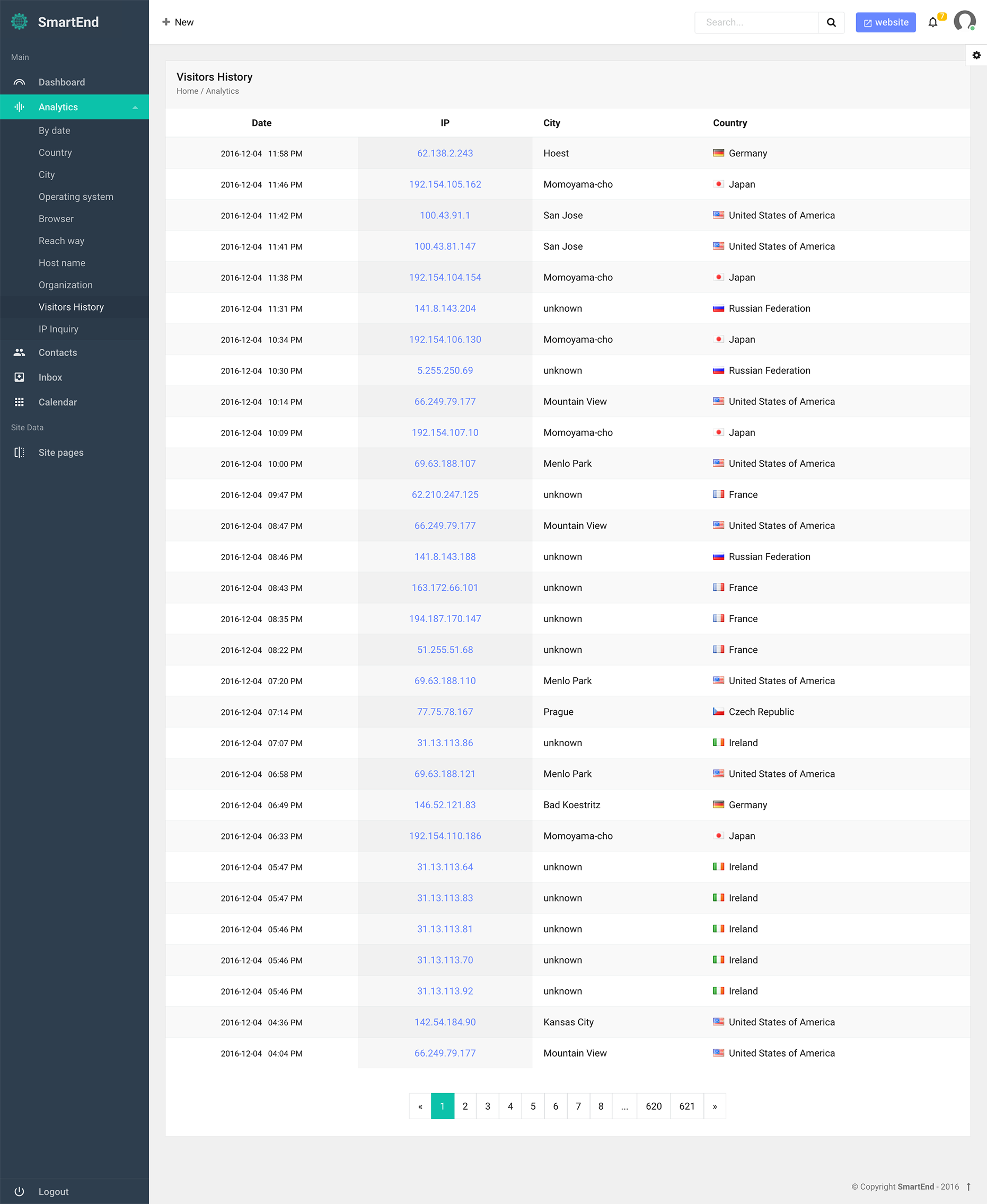Open the notifications bell

[933, 22]
